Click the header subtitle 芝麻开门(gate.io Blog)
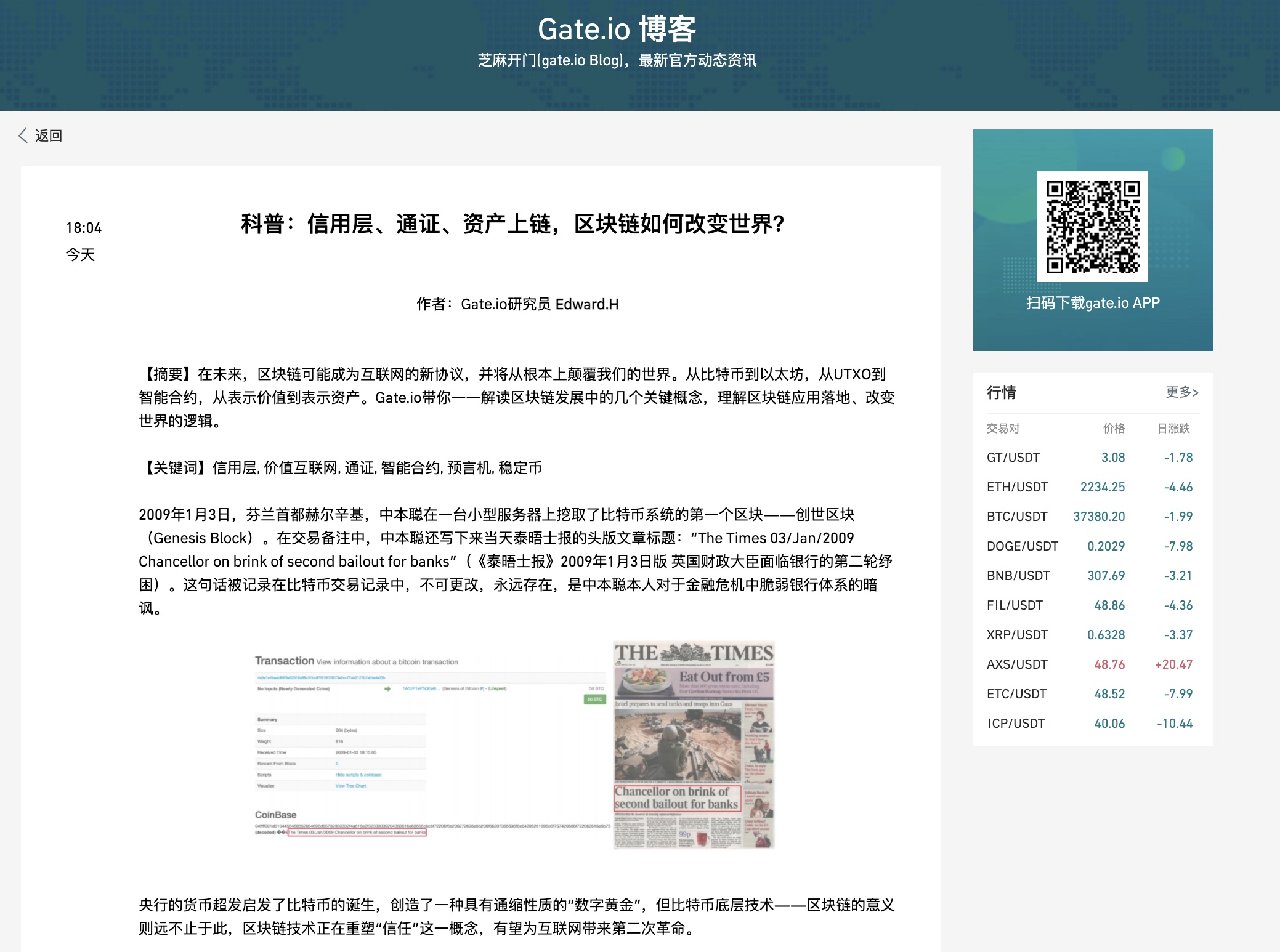 [x=617, y=60]
